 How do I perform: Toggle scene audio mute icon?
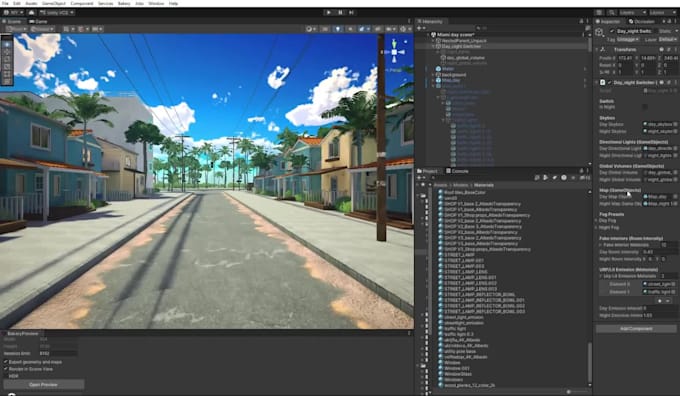[350, 29]
